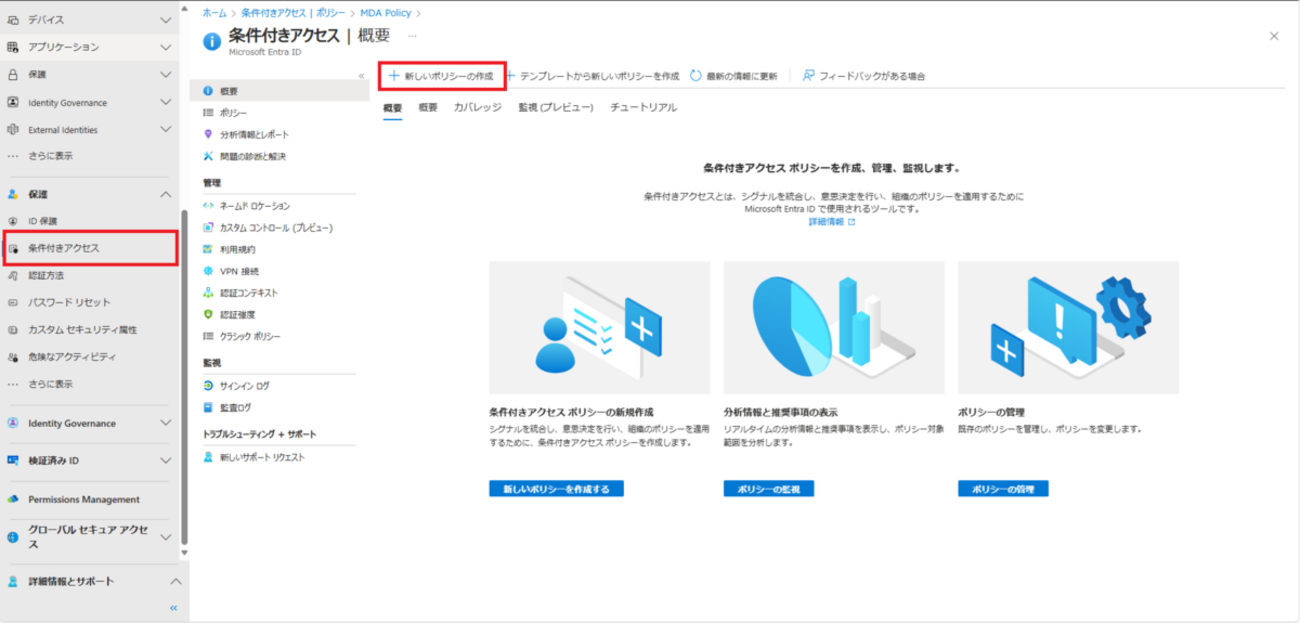This screenshot has height=623, width=1300.
Task: Go to パスワード リセット
Action: [x=69, y=302]
